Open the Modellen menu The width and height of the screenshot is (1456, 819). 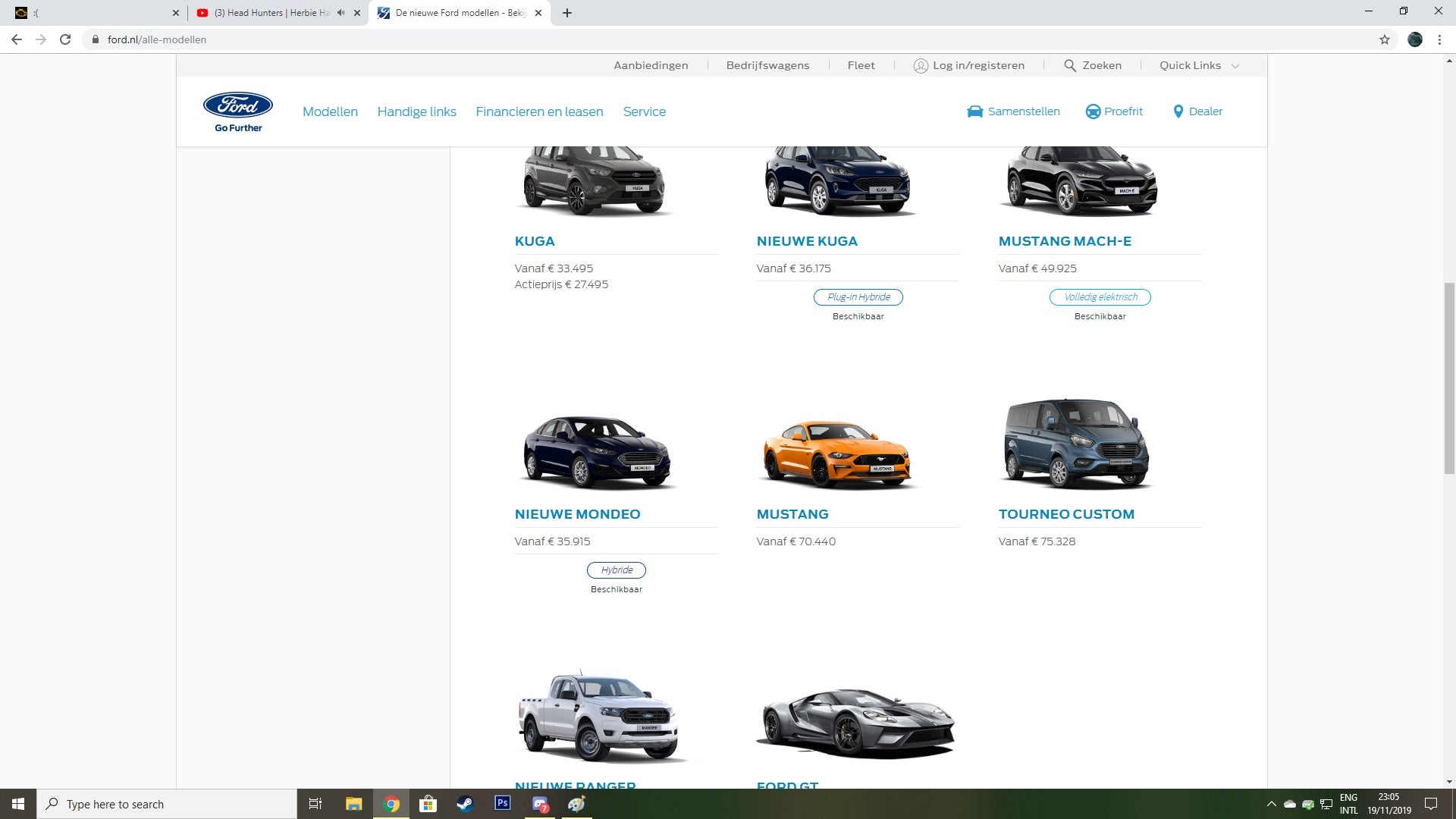tap(330, 111)
